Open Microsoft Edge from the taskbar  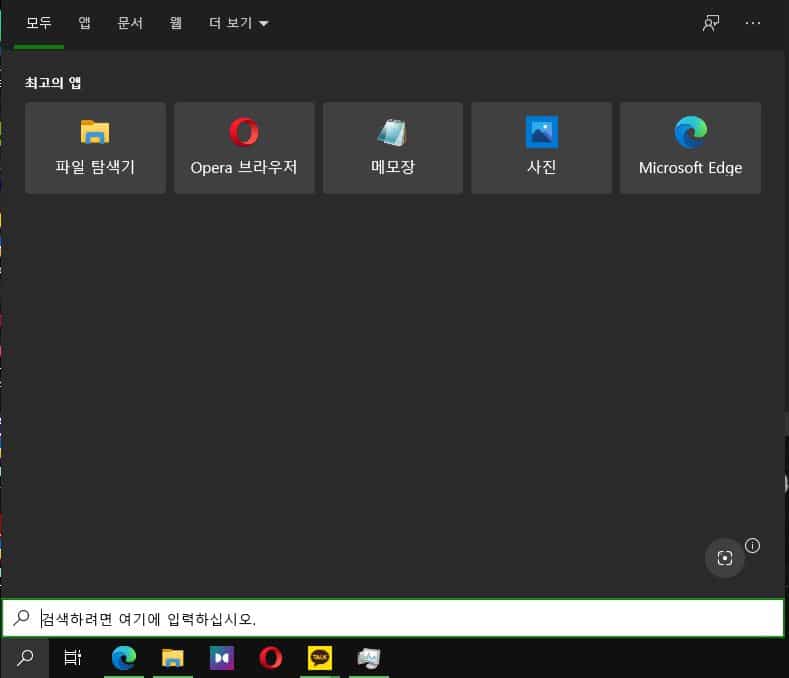coord(124,657)
